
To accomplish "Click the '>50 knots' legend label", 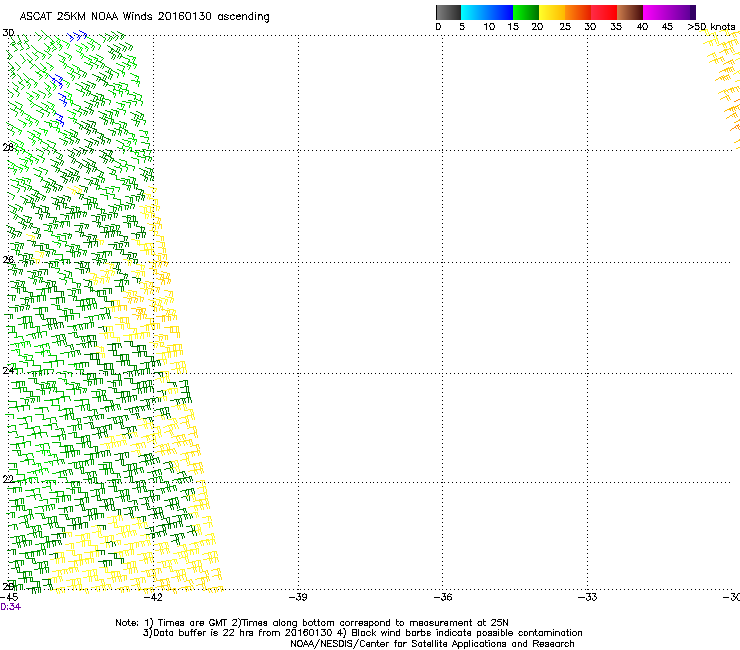I will pos(712,27).
